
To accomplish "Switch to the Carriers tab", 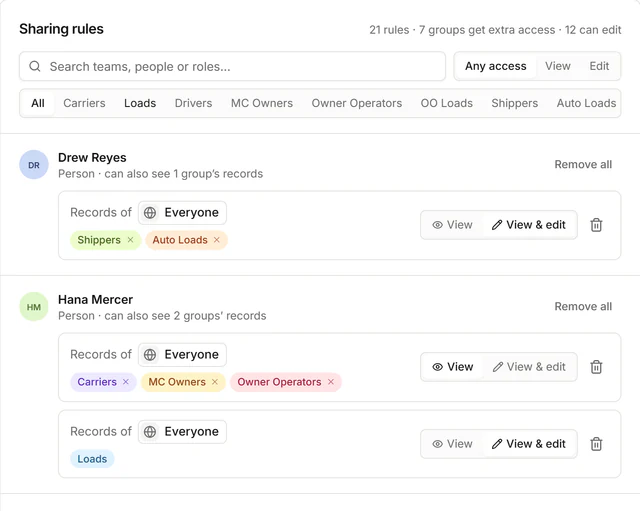I will point(84,103).
